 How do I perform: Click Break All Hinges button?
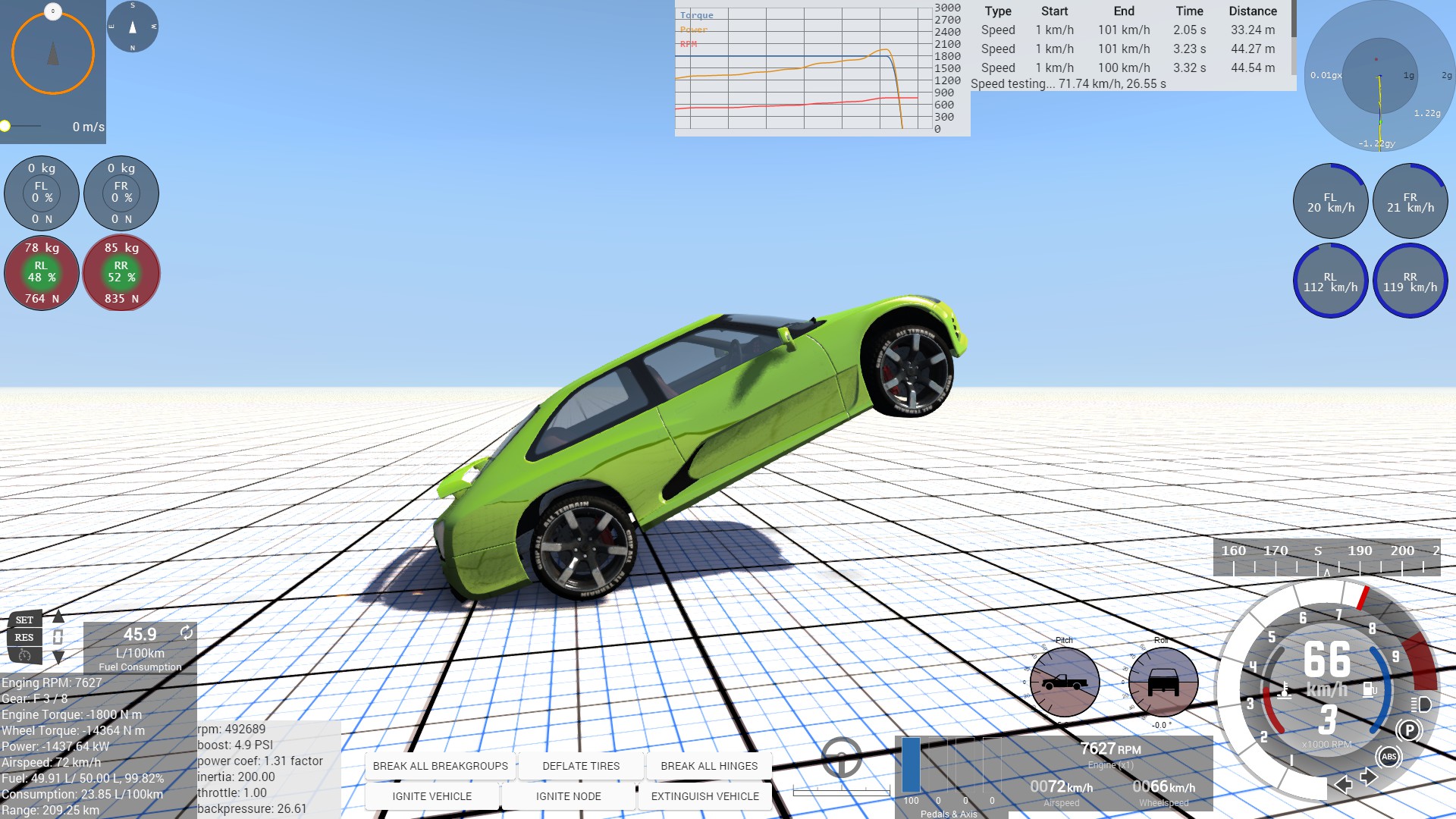tap(709, 766)
